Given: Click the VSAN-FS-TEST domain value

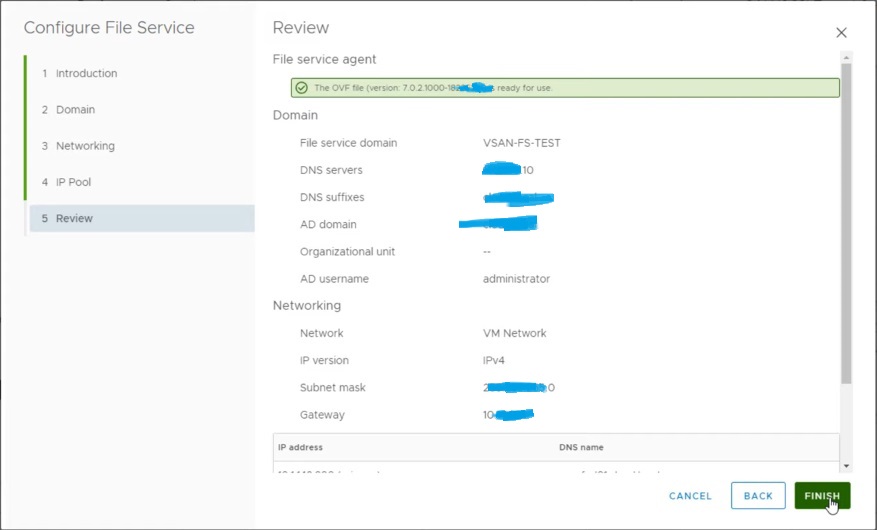Looking at the screenshot, I should 521,143.
